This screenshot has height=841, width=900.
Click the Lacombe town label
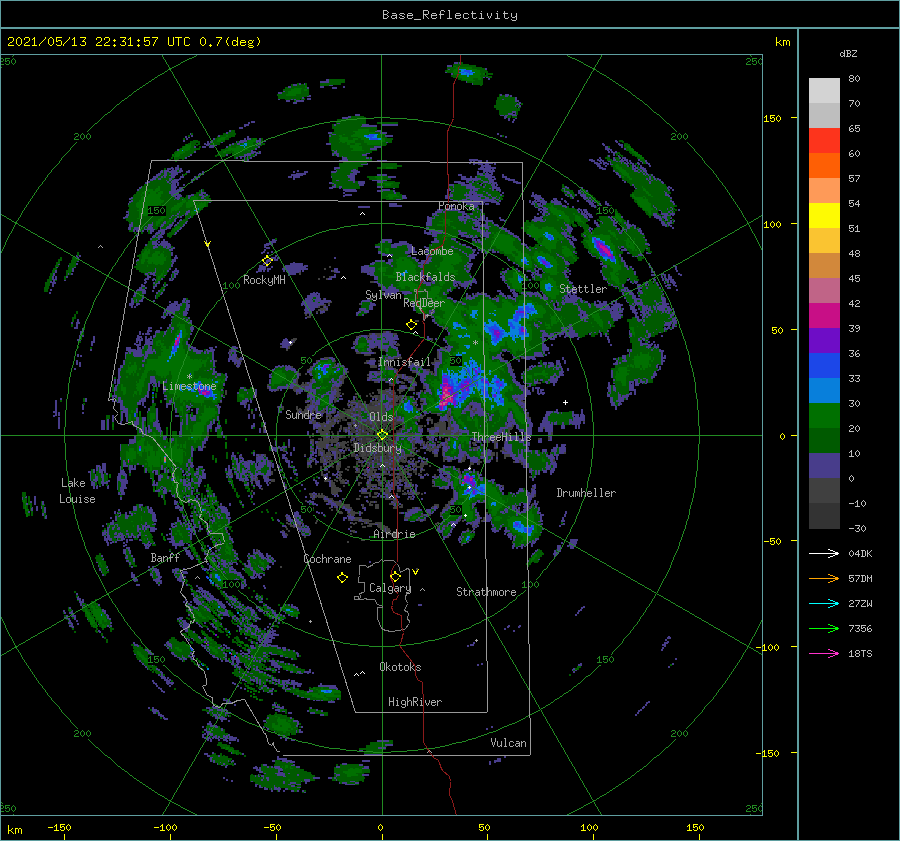click(x=432, y=251)
